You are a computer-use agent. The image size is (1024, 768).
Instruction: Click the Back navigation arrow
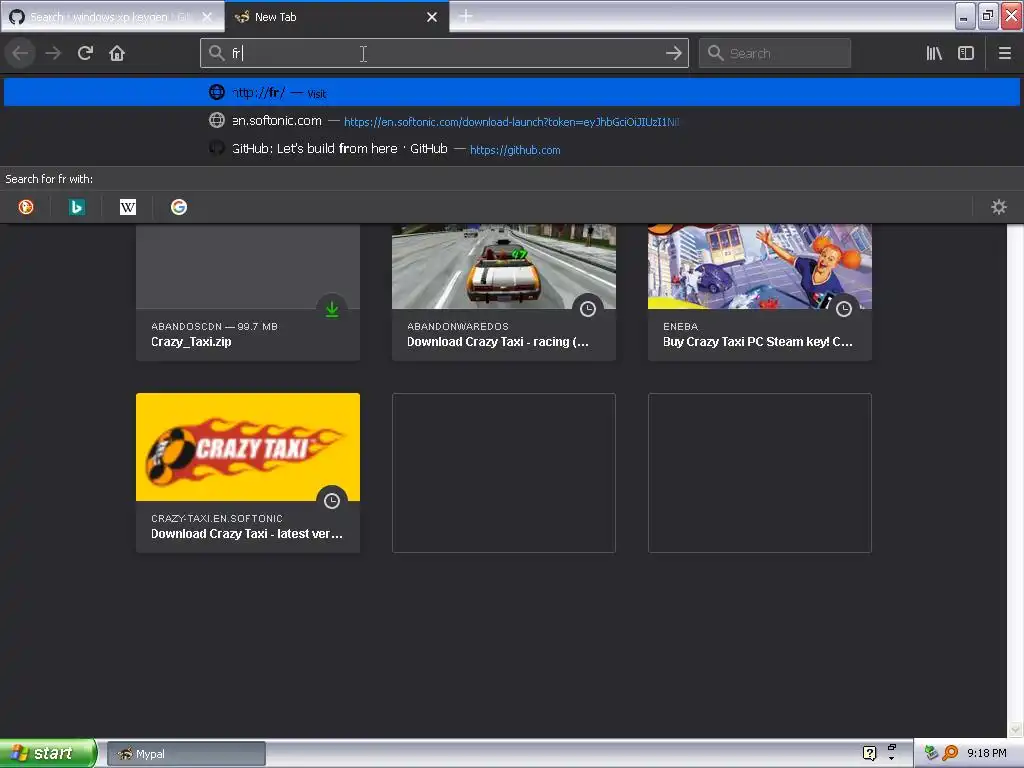(20, 53)
